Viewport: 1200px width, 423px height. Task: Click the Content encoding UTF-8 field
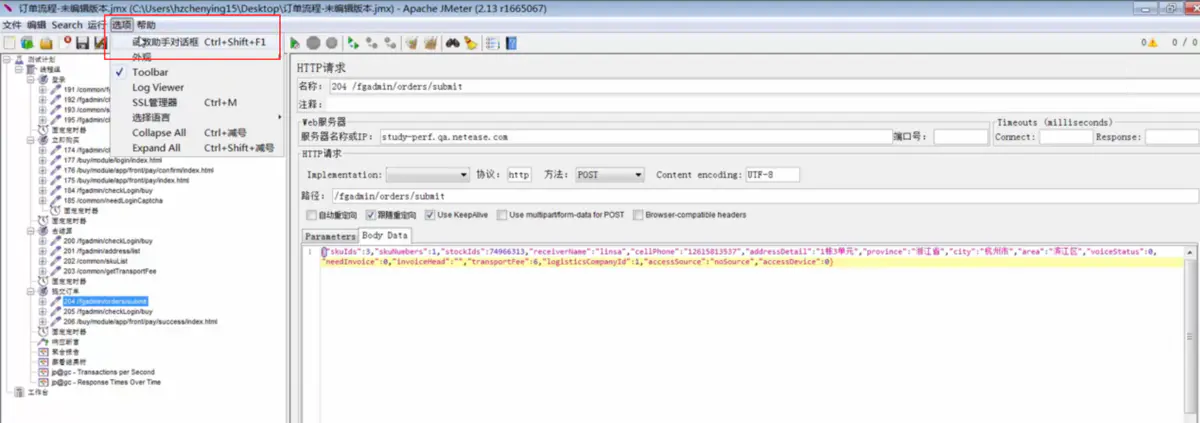coord(772,174)
